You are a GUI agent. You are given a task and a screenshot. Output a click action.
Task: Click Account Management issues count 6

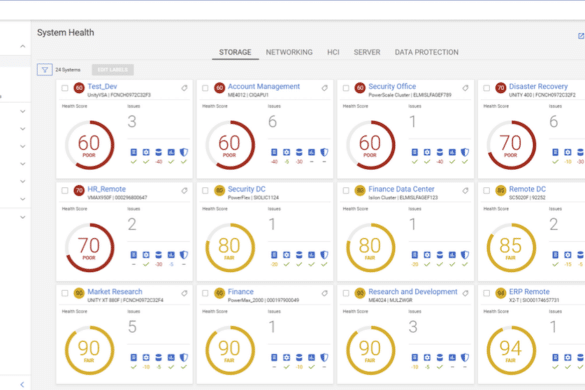point(272,122)
